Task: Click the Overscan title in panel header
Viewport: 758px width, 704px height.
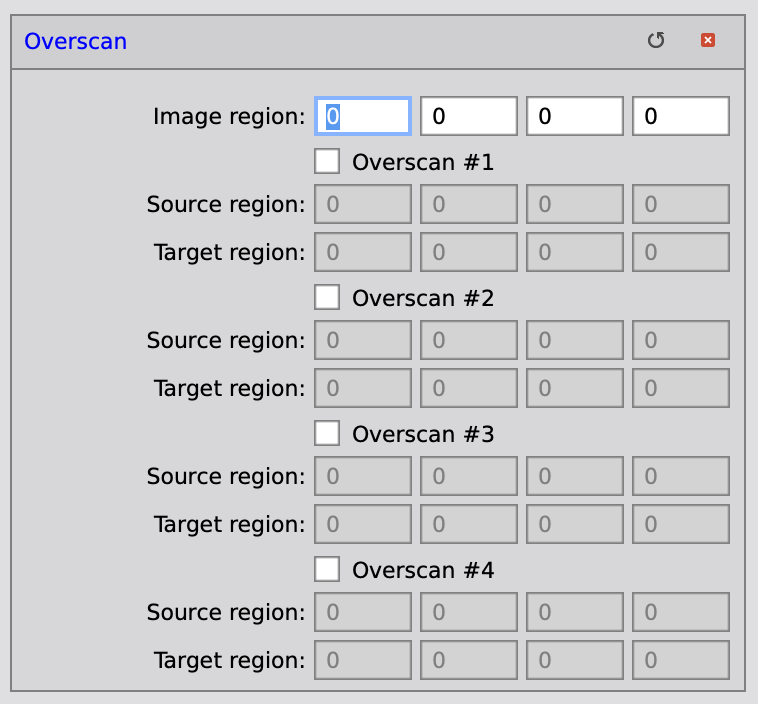Action: (x=75, y=41)
